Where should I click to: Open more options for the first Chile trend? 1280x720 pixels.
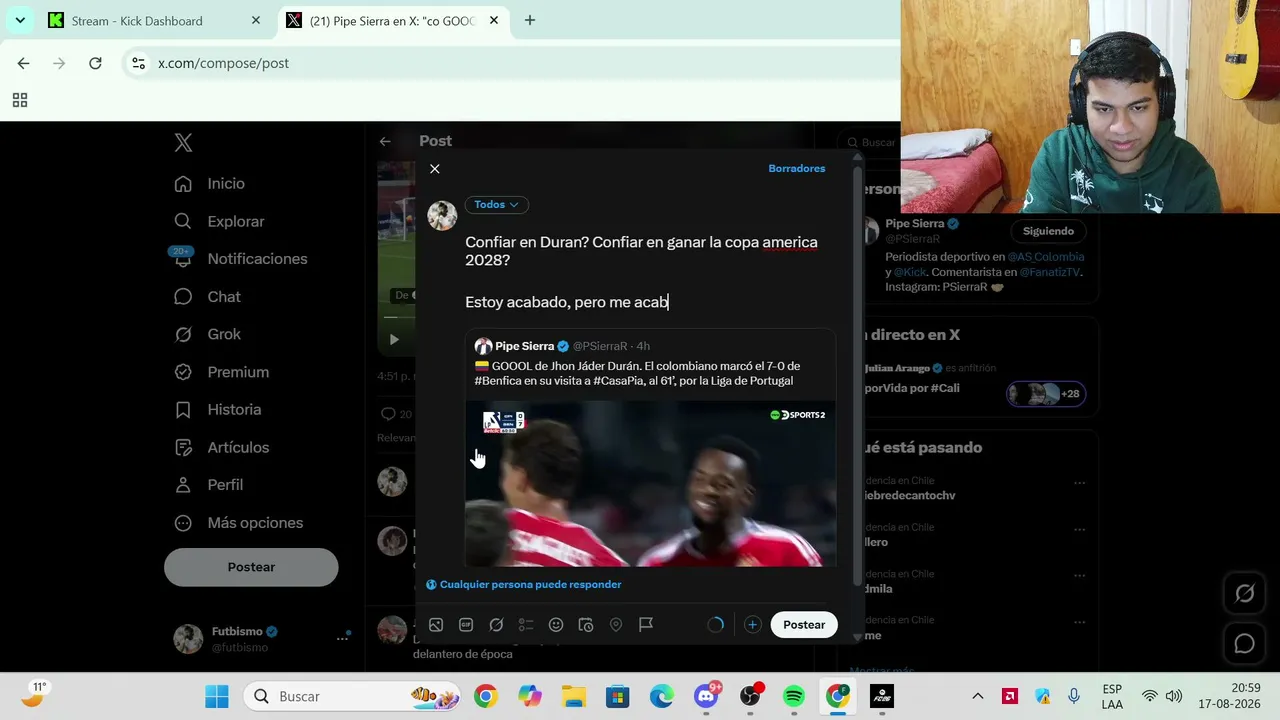[x=1079, y=483]
